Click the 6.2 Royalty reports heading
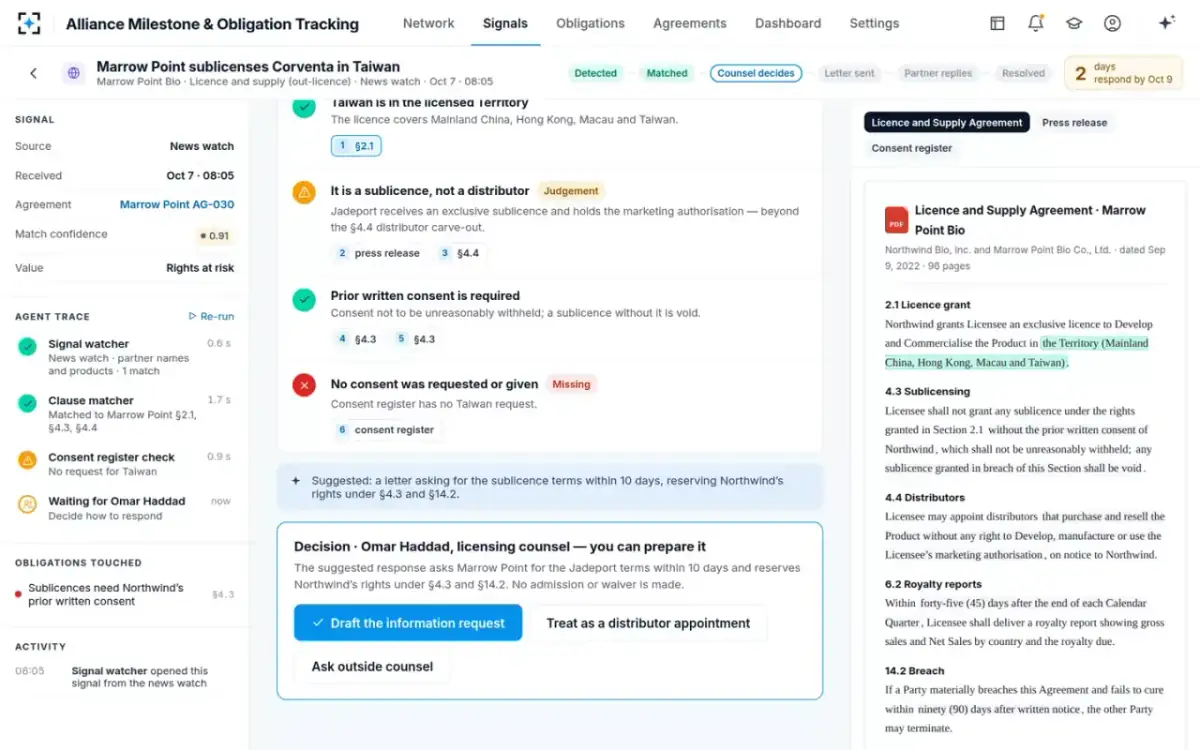 [x=933, y=584]
